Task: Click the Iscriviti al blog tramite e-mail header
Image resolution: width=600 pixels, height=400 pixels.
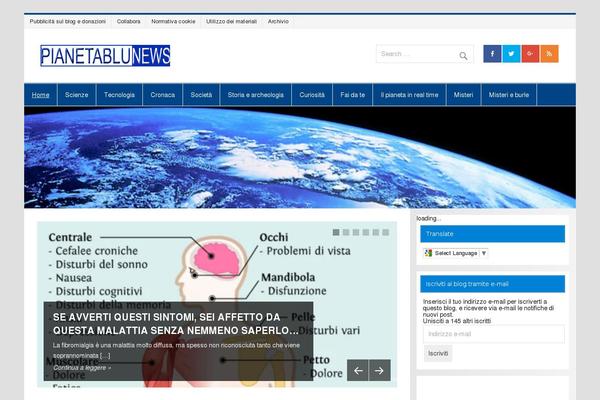Action: 492,284
